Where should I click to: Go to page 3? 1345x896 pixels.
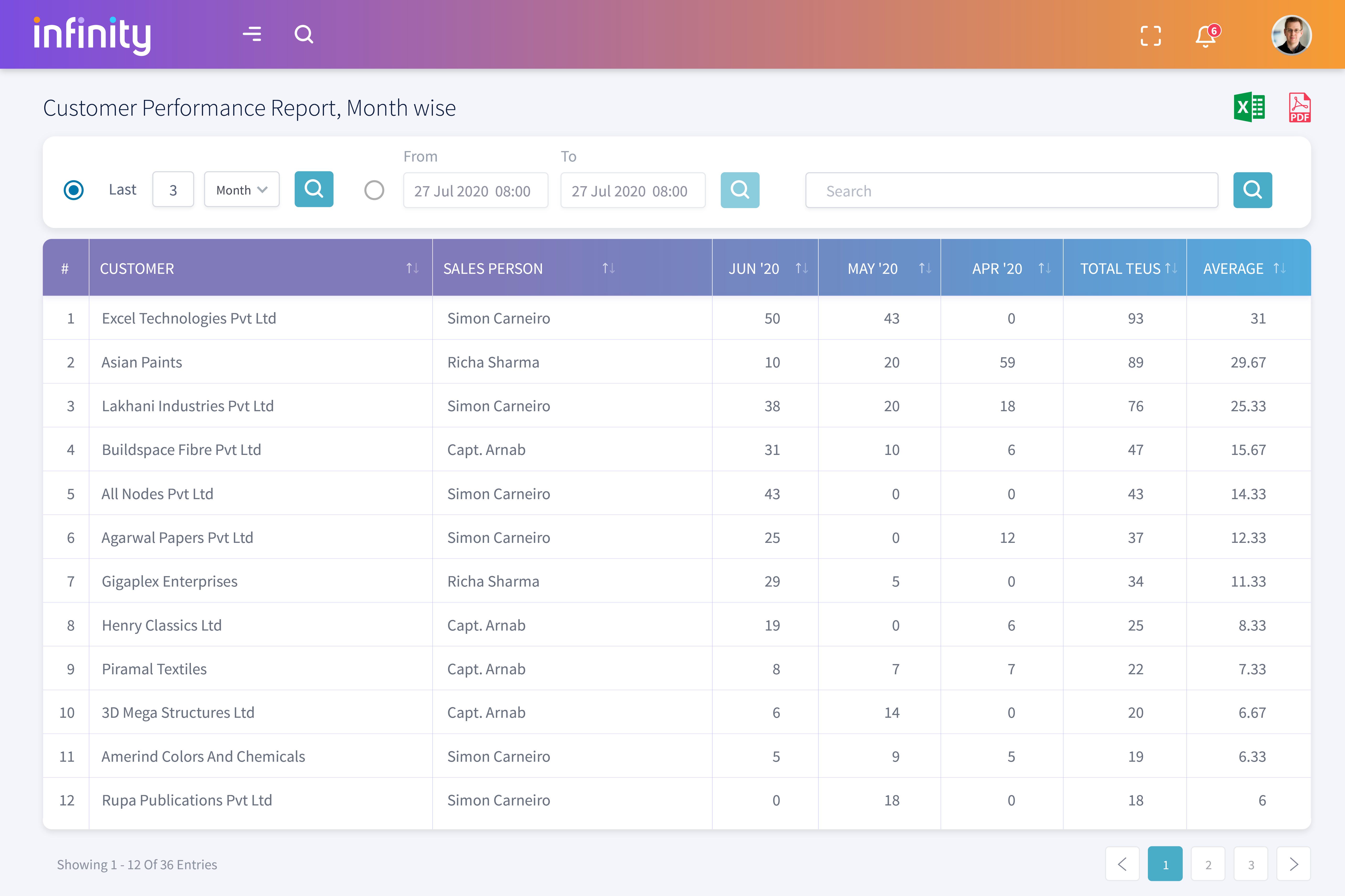[1251, 864]
